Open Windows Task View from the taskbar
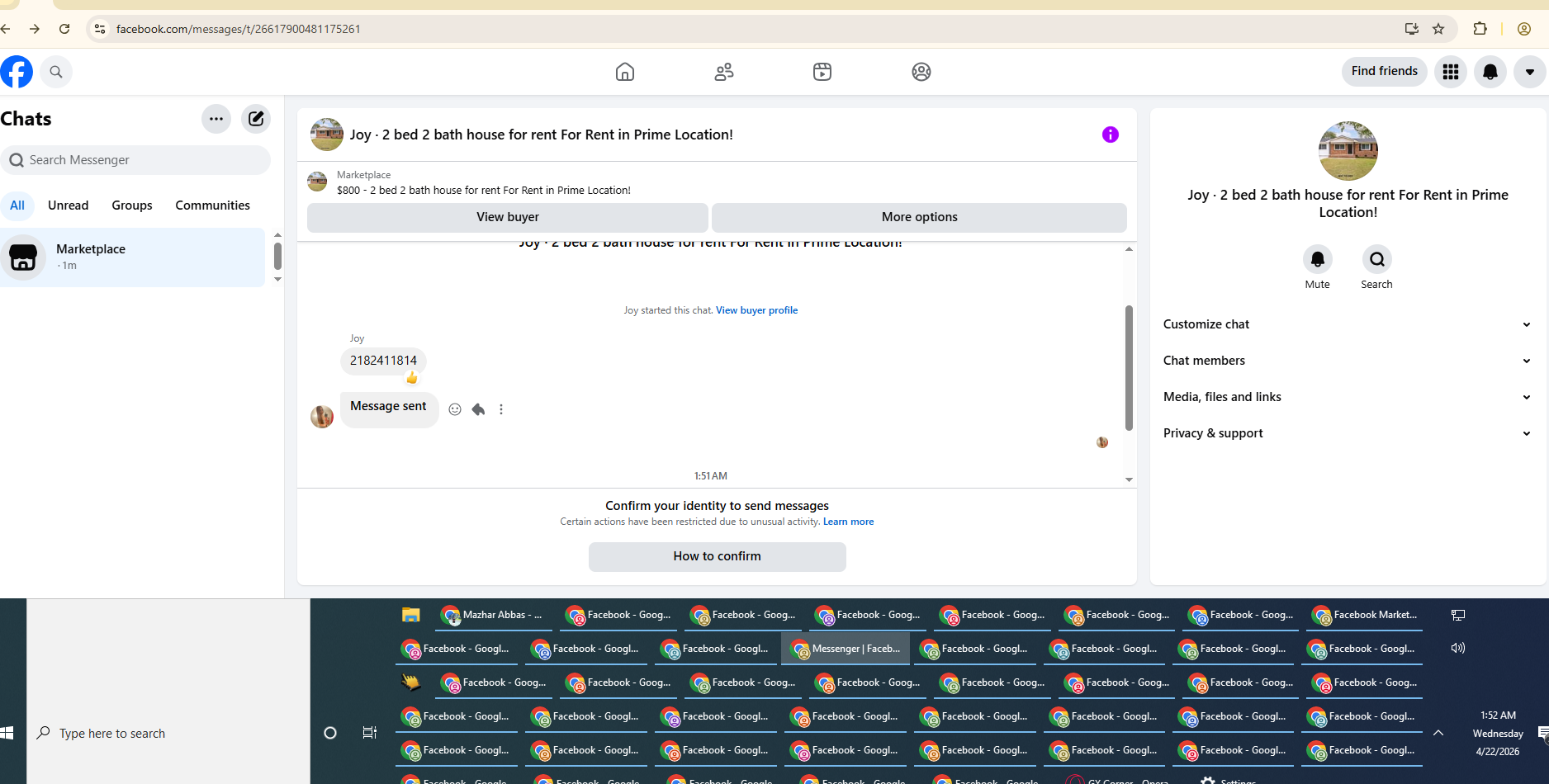 [370, 733]
